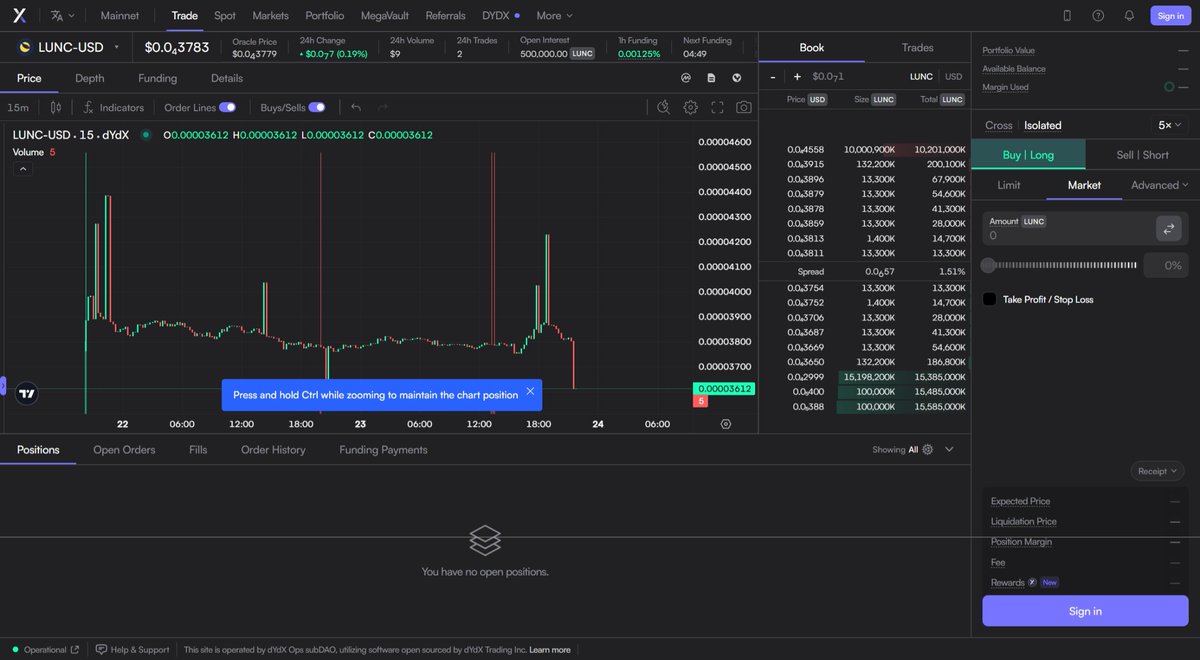Open the language selector dropdown
This screenshot has height=660, width=1200.
[63, 16]
